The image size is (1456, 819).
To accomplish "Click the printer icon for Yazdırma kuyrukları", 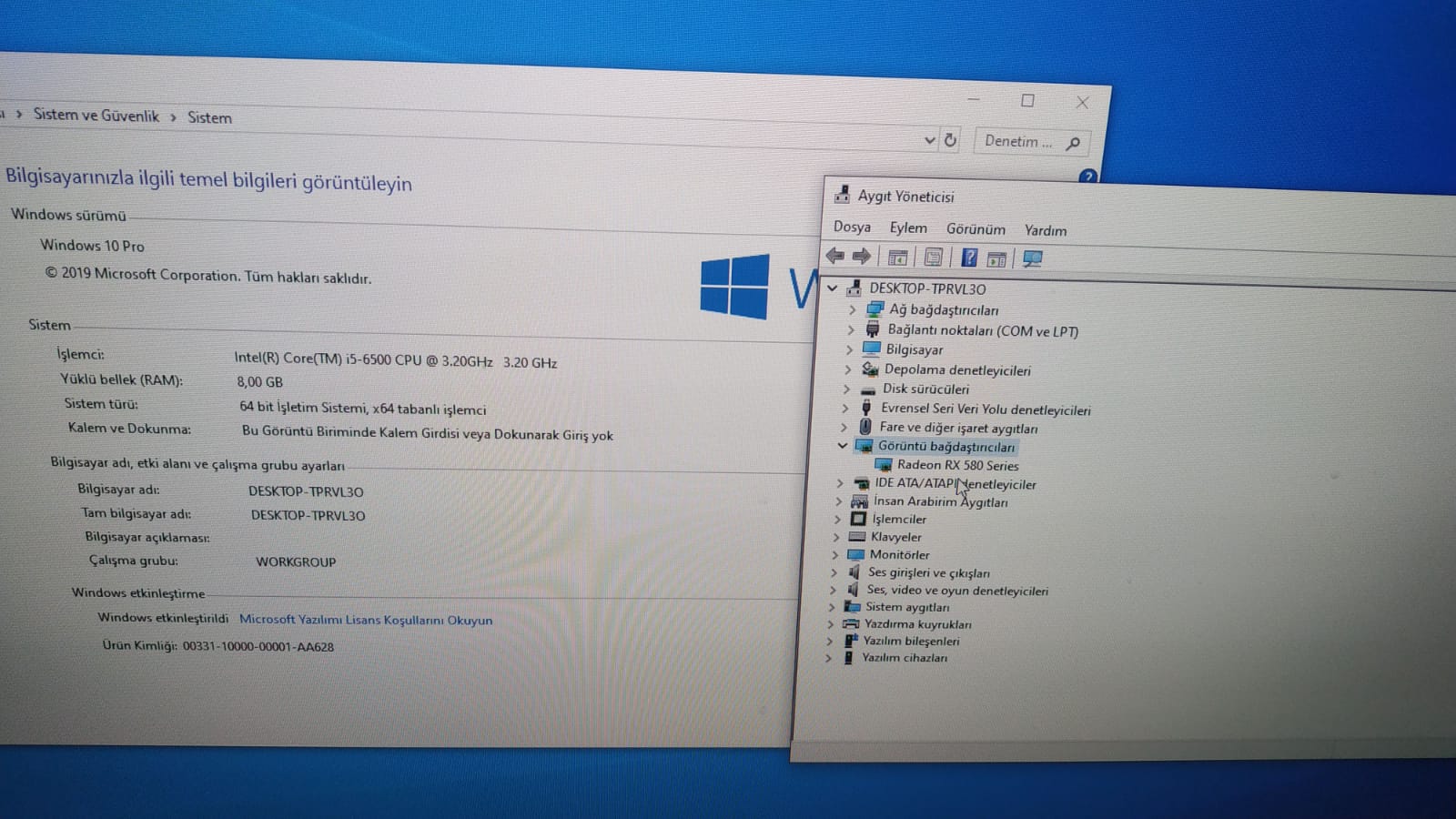I will coord(851,623).
